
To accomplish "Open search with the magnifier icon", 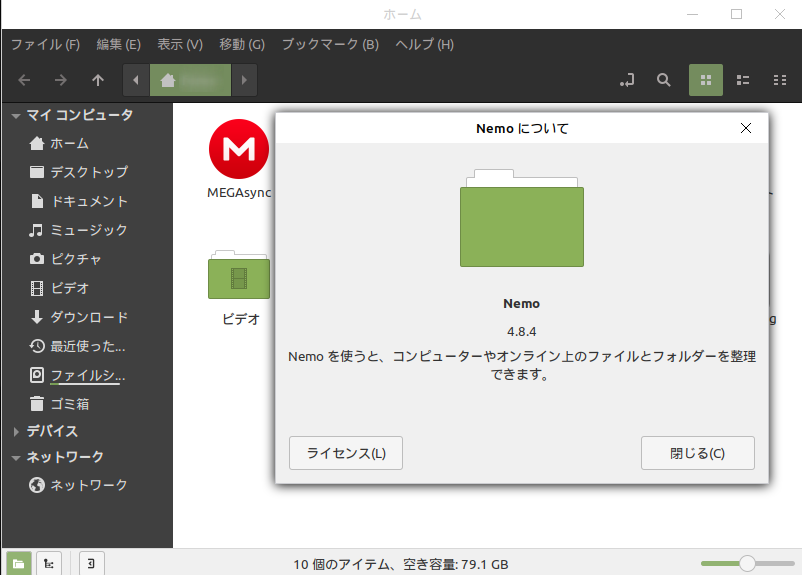I will point(663,80).
